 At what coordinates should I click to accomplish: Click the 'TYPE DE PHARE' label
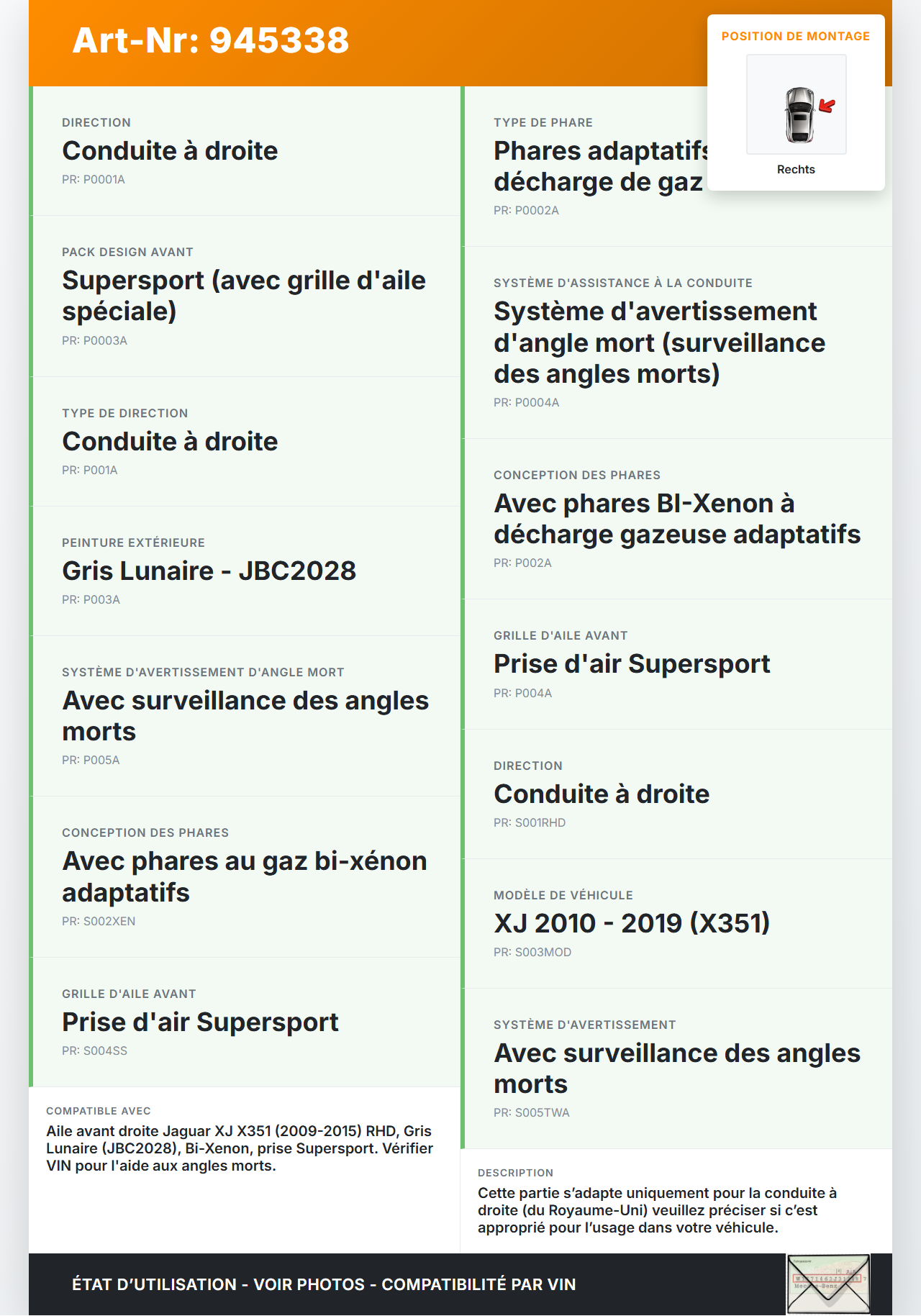543,123
